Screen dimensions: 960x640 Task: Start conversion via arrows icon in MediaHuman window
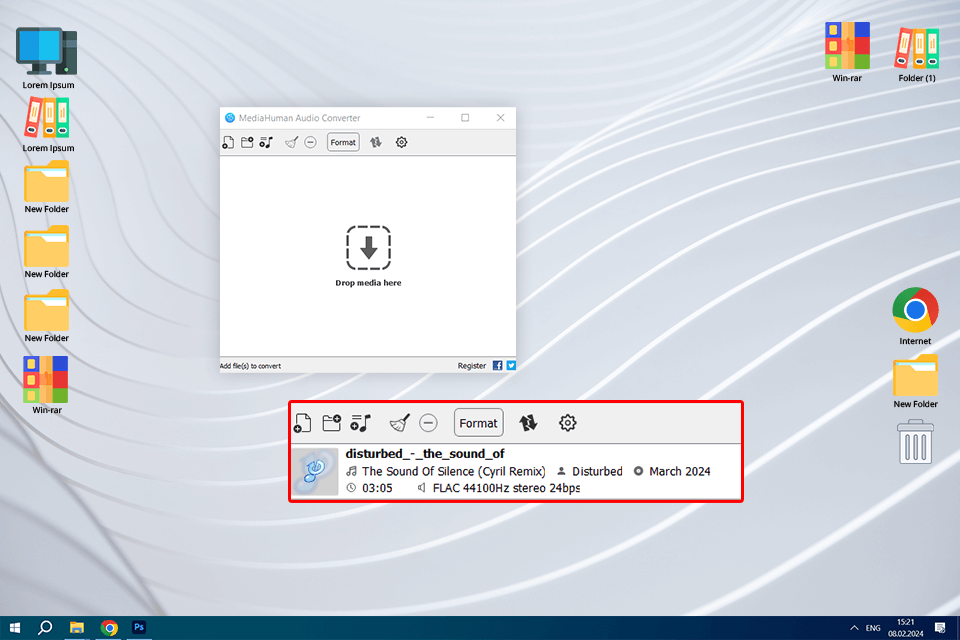(375, 142)
